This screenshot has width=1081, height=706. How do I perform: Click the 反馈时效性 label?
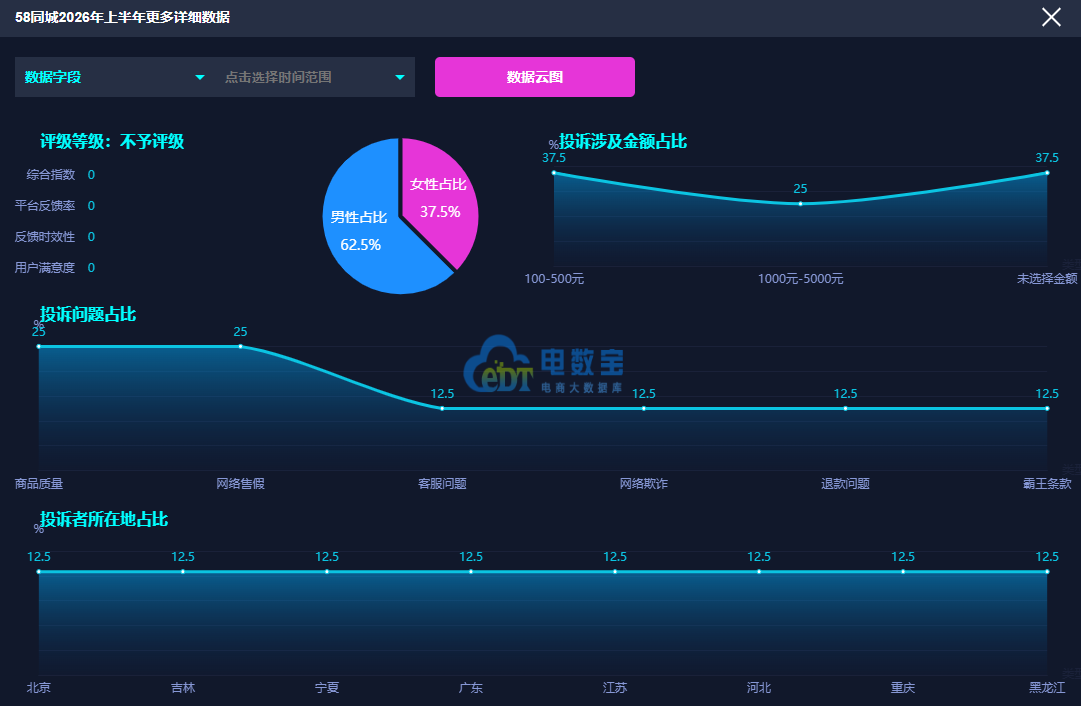(x=45, y=236)
